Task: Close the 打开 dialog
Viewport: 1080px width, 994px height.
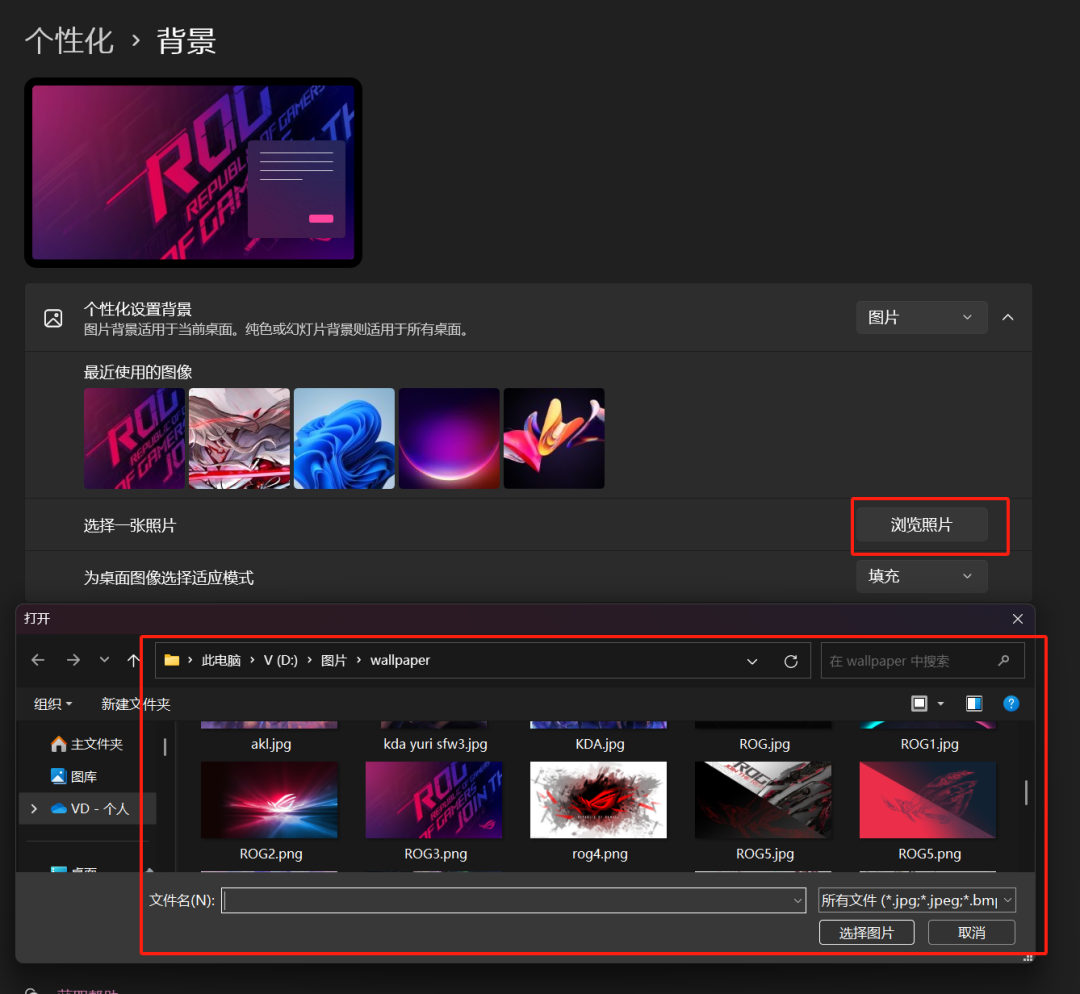Action: 1017,619
